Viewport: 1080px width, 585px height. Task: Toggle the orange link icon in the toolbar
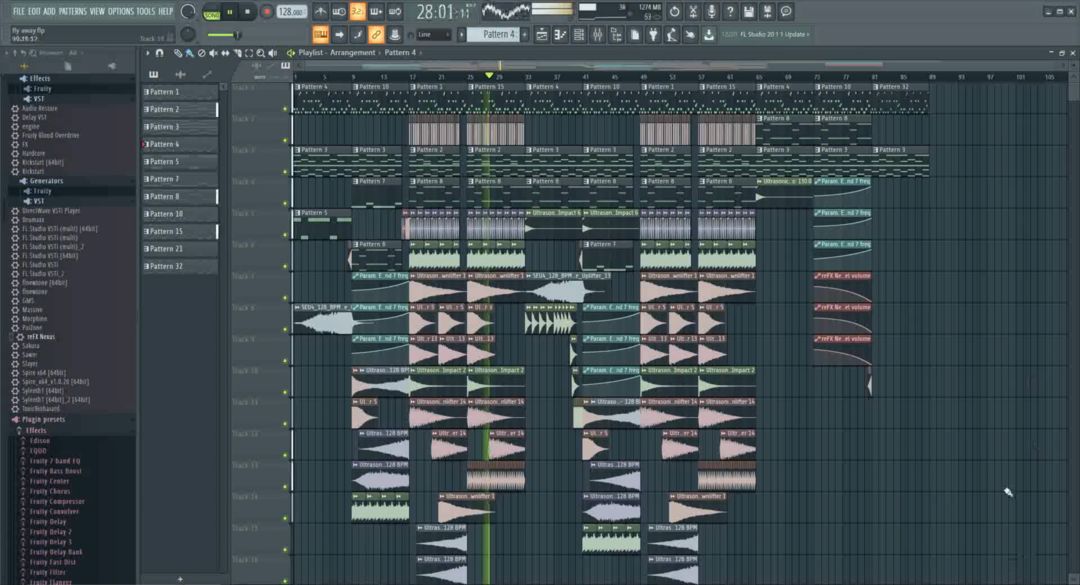[376, 35]
